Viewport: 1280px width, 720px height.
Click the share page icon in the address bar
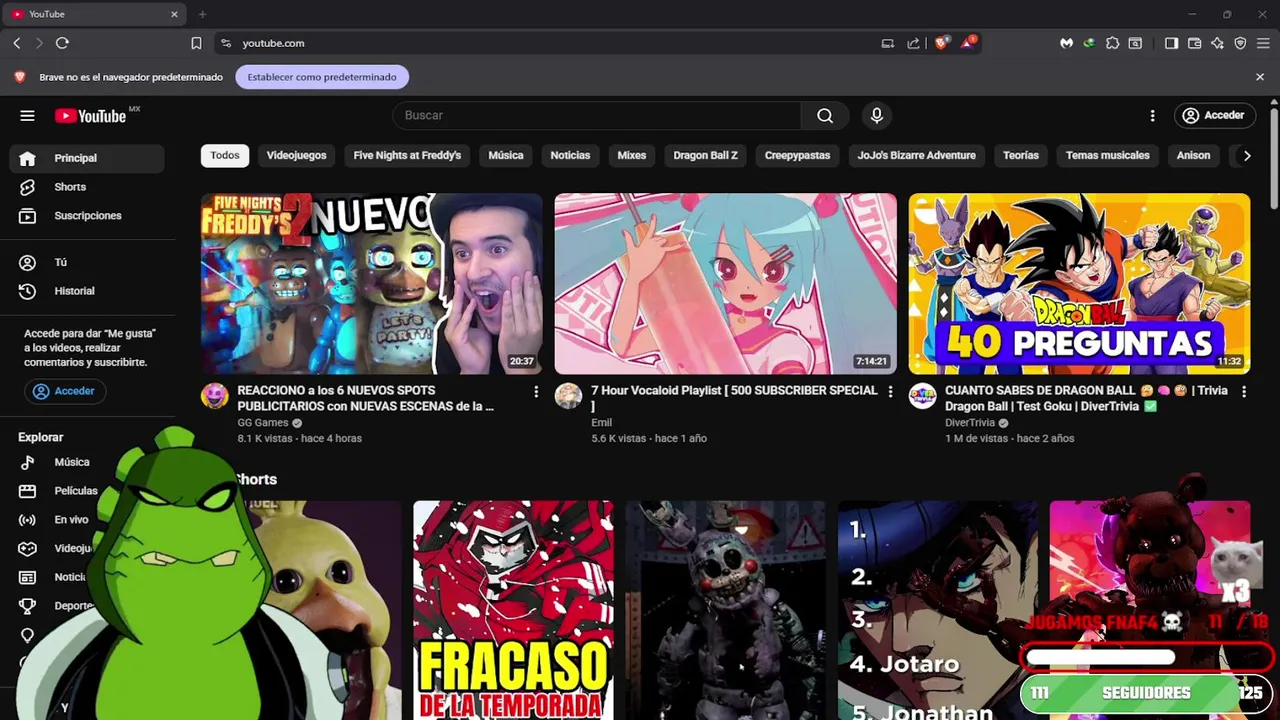point(913,43)
